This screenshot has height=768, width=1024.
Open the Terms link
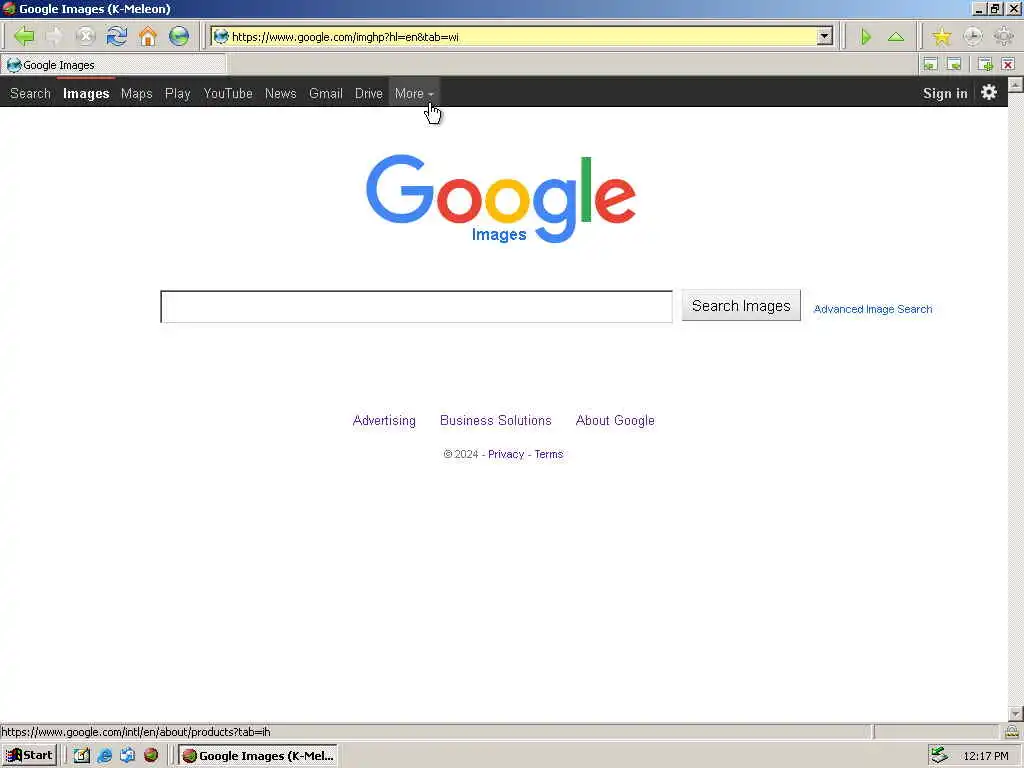click(549, 454)
